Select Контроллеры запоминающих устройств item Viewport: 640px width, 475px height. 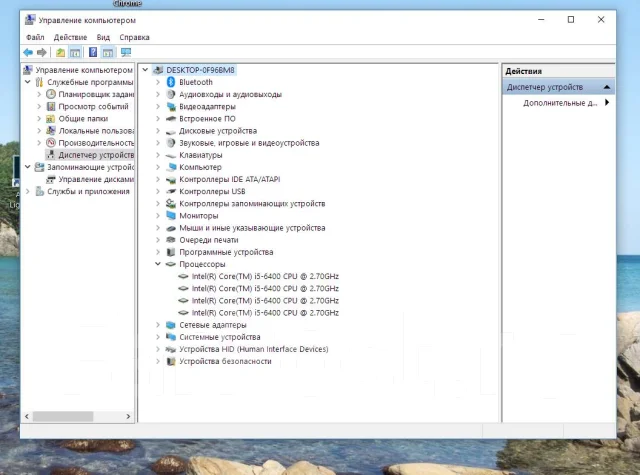pos(252,204)
